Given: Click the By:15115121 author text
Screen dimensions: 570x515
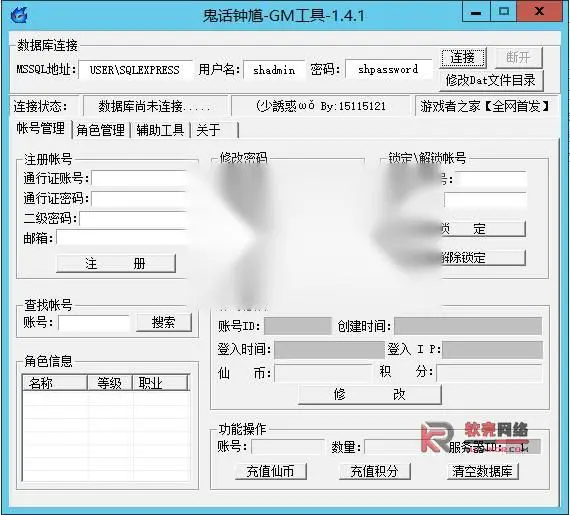Looking at the screenshot, I should coord(353,106).
